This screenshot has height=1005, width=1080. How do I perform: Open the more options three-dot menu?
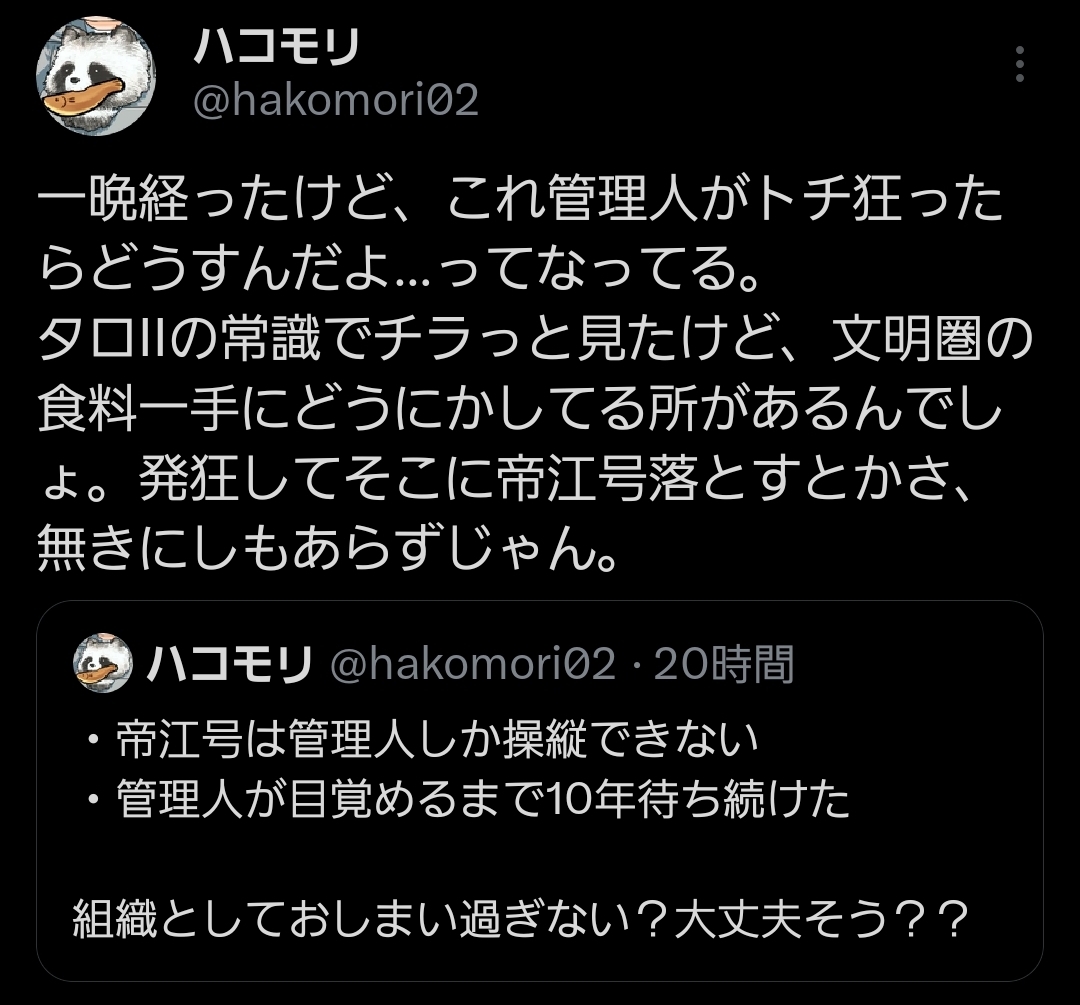point(1020,64)
